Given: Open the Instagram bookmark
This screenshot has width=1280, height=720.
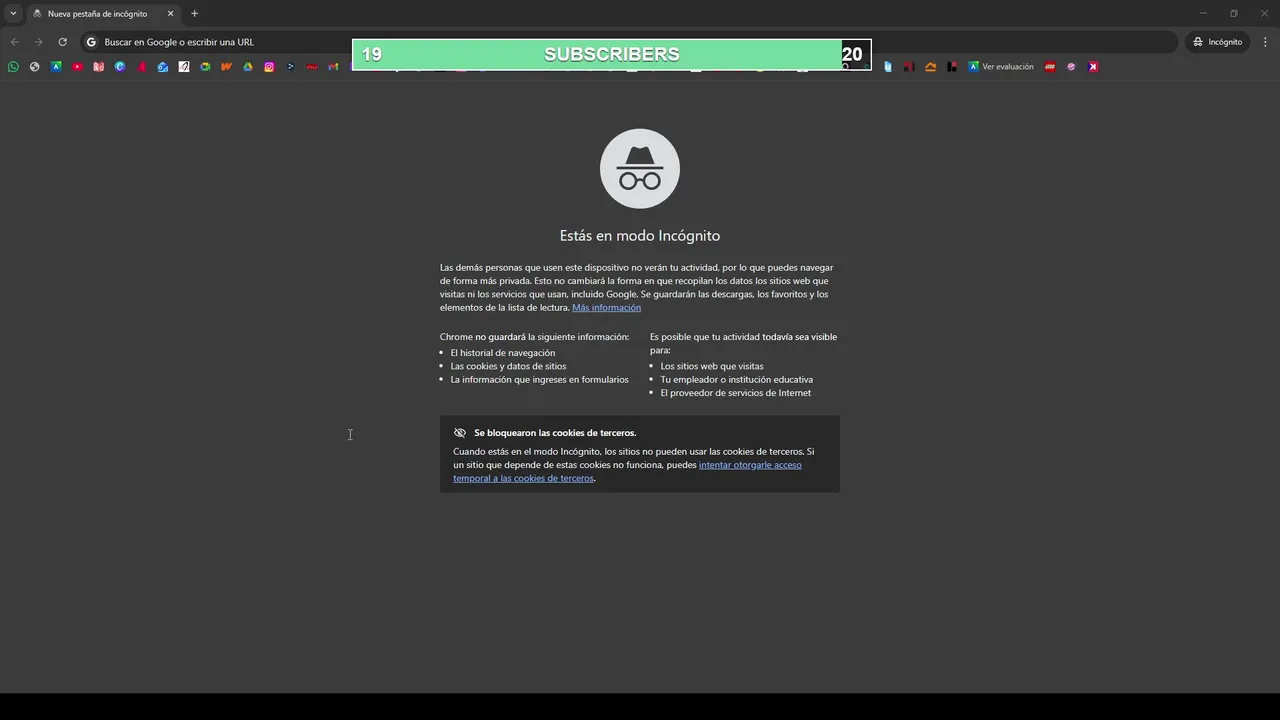Looking at the screenshot, I should [x=269, y=67].
